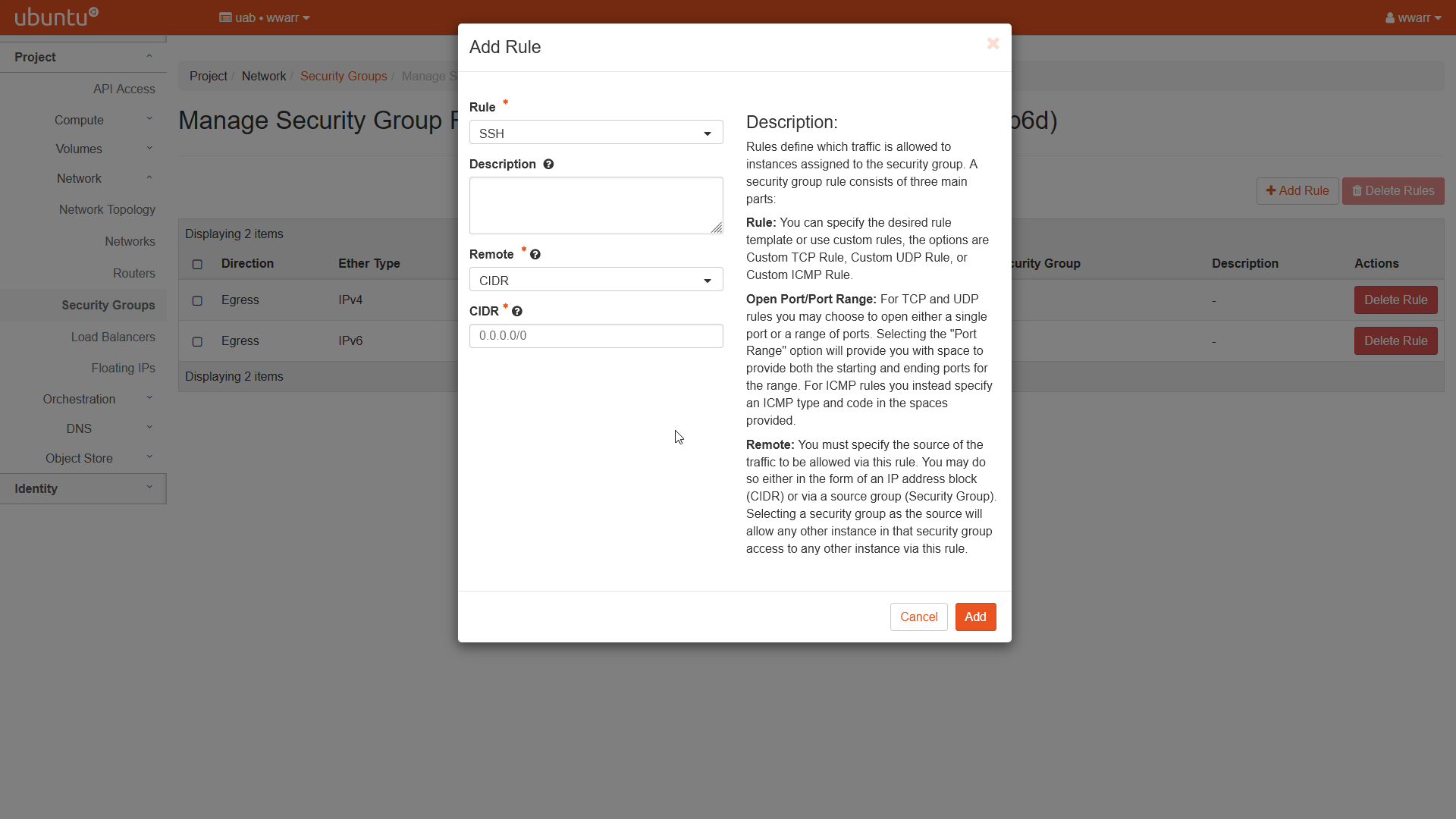Click the Add button in dialog
The image size is (1456, 819).
click(975, 617)
